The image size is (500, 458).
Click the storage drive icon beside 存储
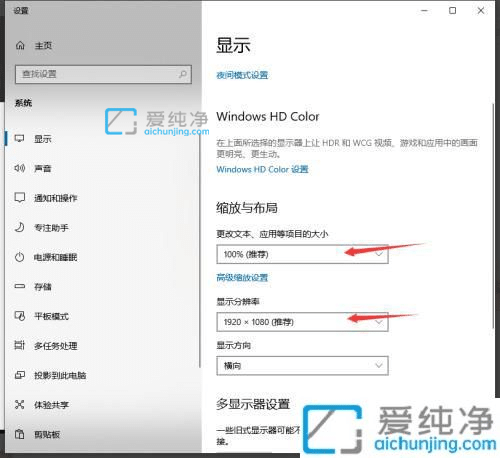[20, 286]
